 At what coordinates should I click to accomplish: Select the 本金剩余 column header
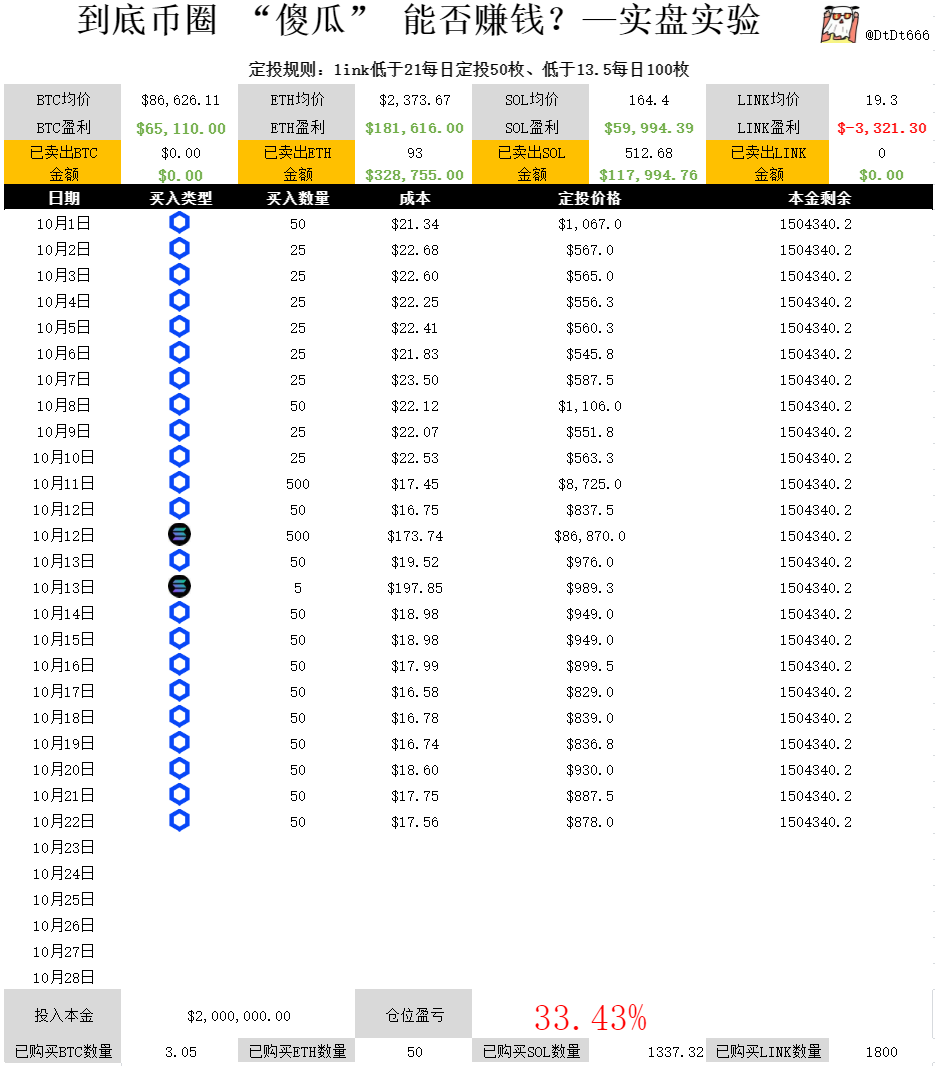pos(815,198)
